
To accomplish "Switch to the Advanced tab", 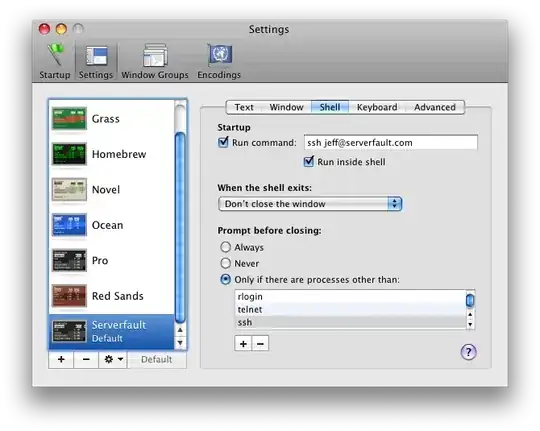I will click(x=435, y=107).
